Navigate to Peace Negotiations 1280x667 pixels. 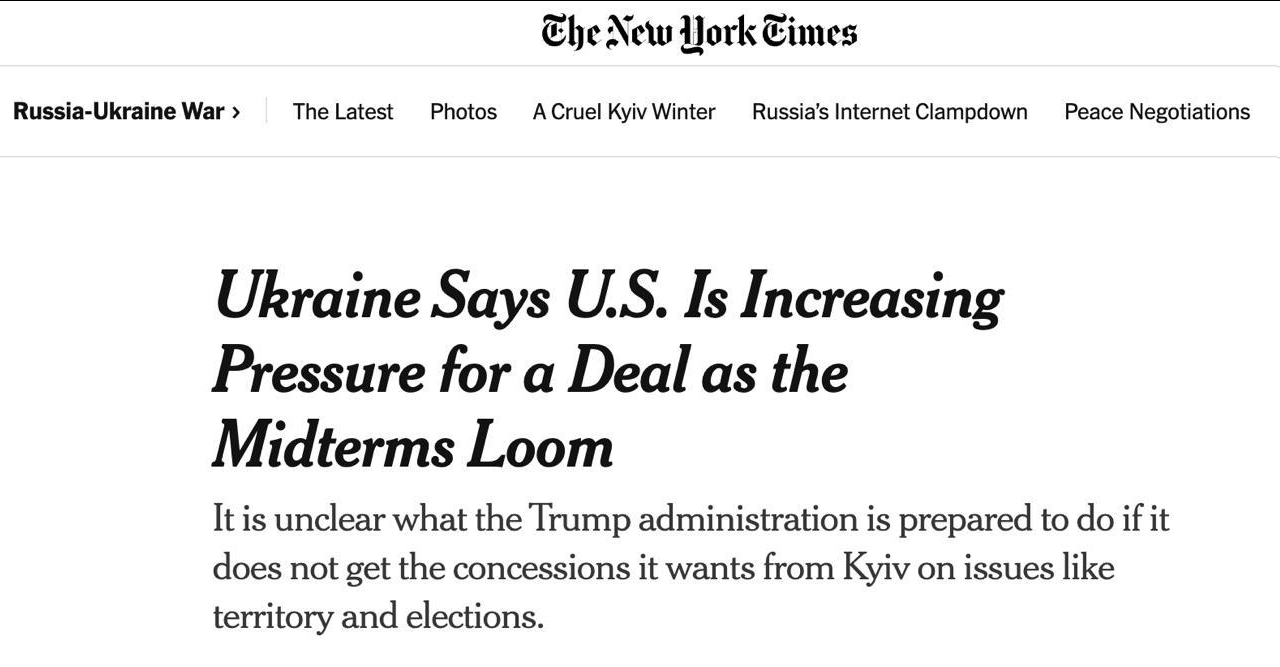coord(1157,112)
